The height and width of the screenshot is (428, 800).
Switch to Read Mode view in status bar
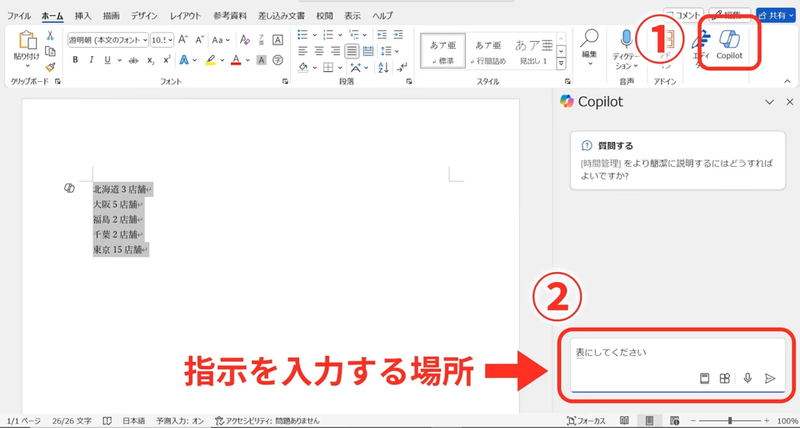pos(624,421)
